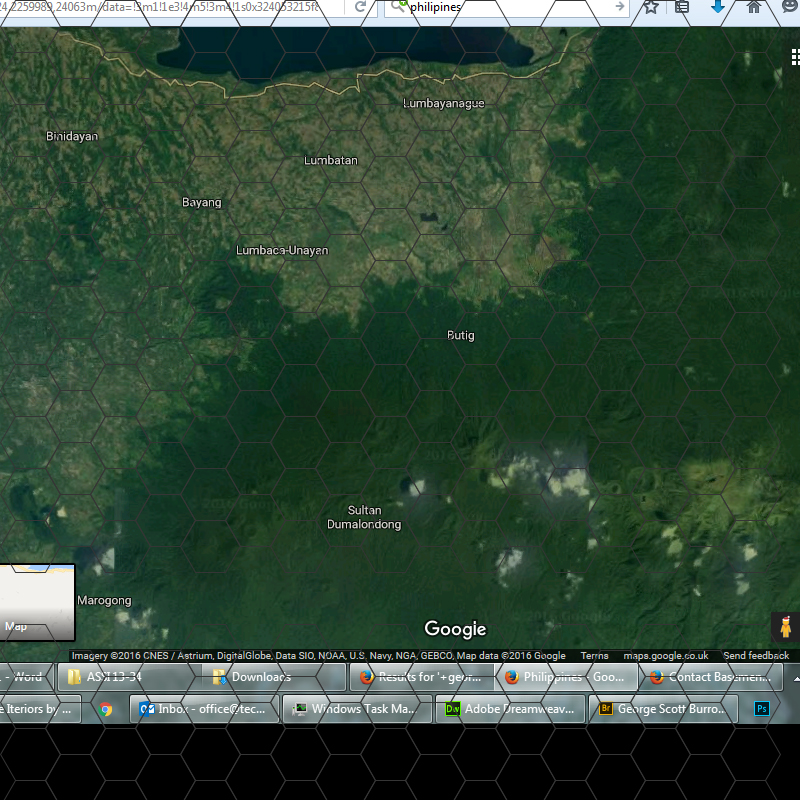Open the Photoshop taskbar icon
Image resolution: width=800 pixels, height=800 pixels.
pos(762,709)
